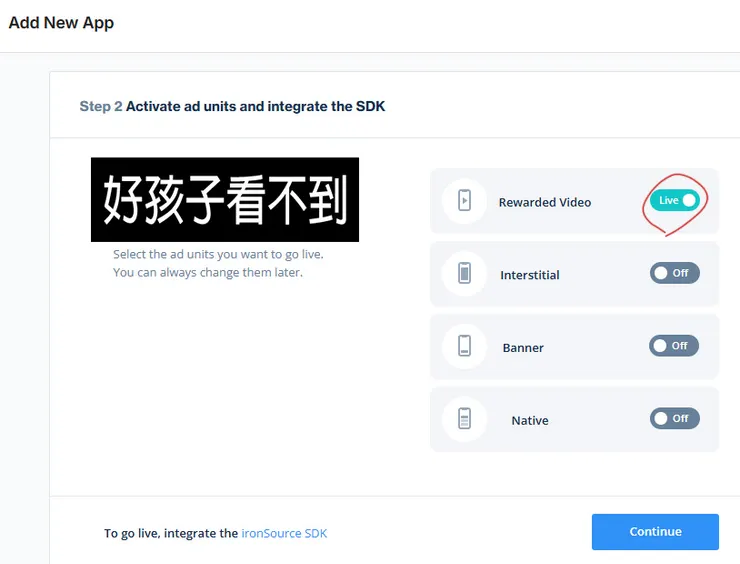Click the Banner phone icon
The height and width of the screenshot is (564, 740).
point(464,346)
